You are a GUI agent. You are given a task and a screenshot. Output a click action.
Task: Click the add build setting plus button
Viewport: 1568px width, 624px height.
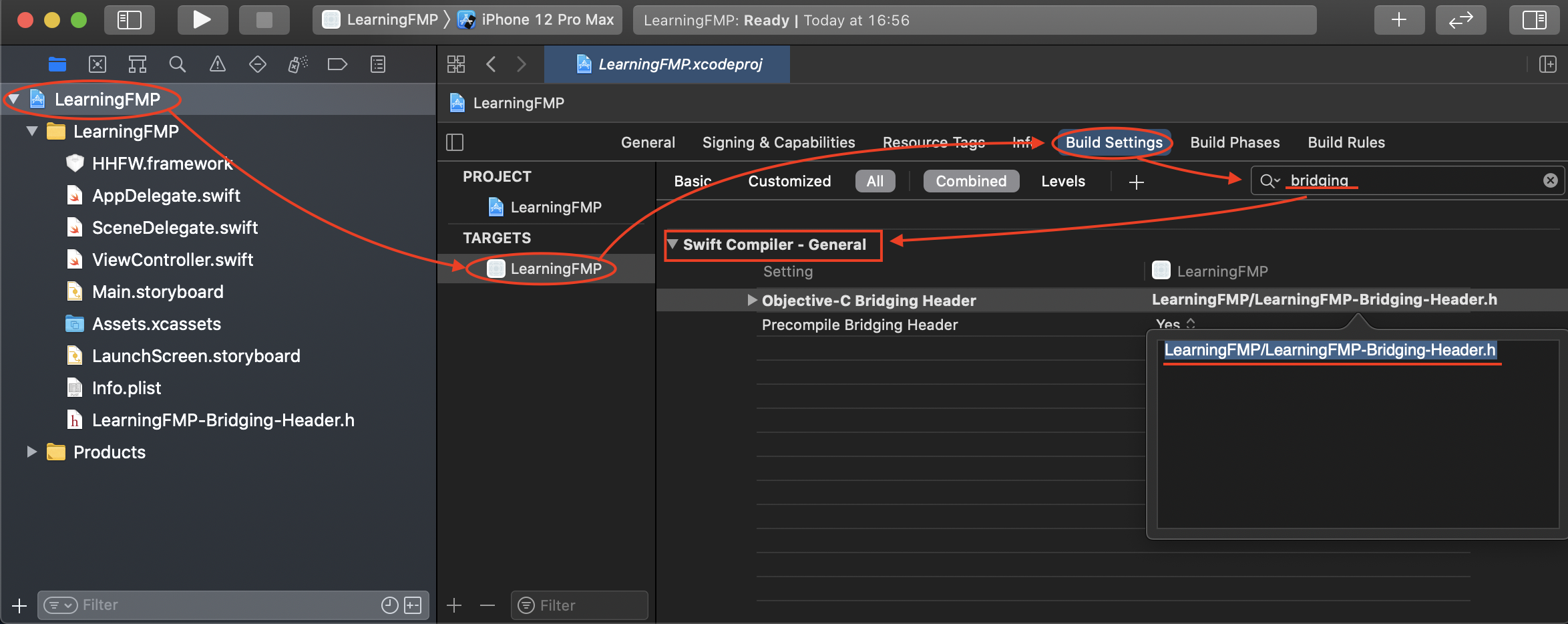point(1137,182)
